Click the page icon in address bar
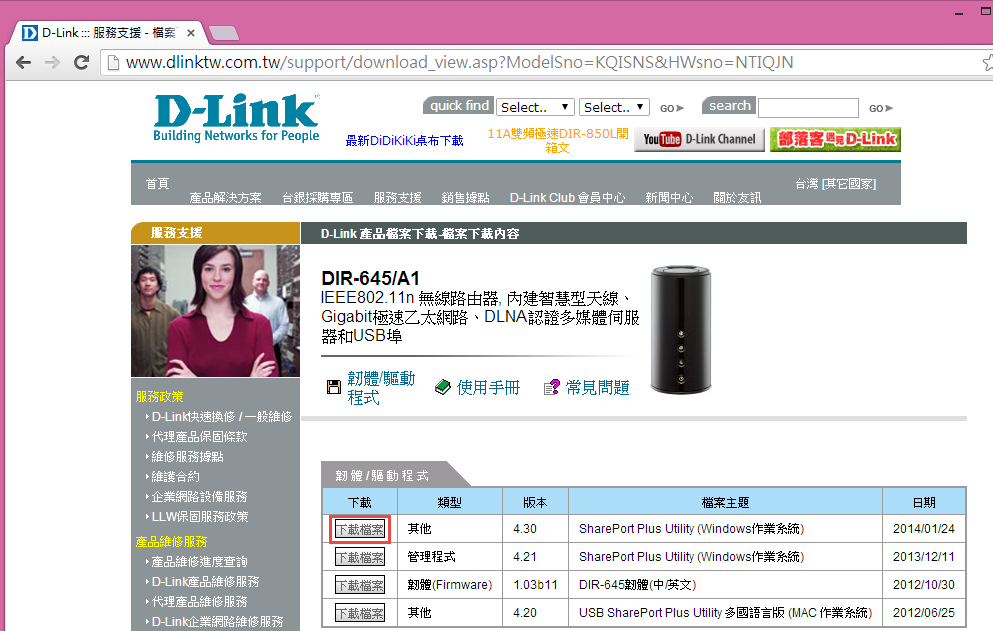Viewport: 993px width, 631px height. pyautogui.click(x=113, y=62)
